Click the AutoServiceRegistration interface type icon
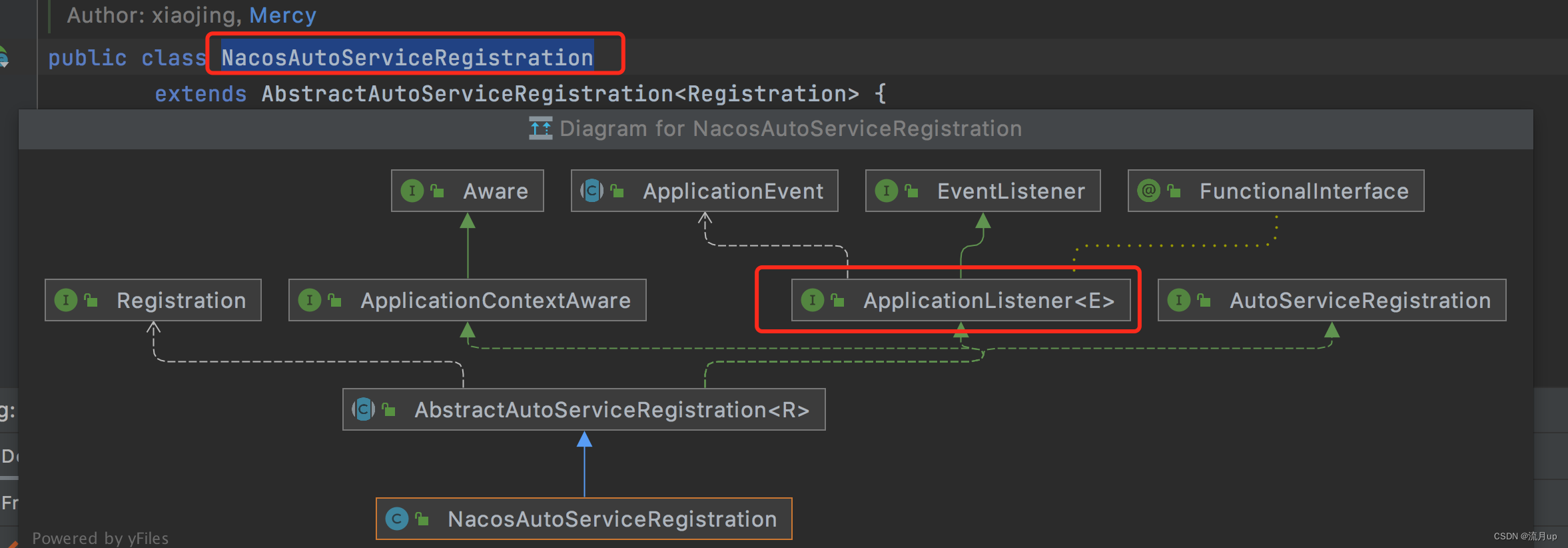 point(1178,301)
